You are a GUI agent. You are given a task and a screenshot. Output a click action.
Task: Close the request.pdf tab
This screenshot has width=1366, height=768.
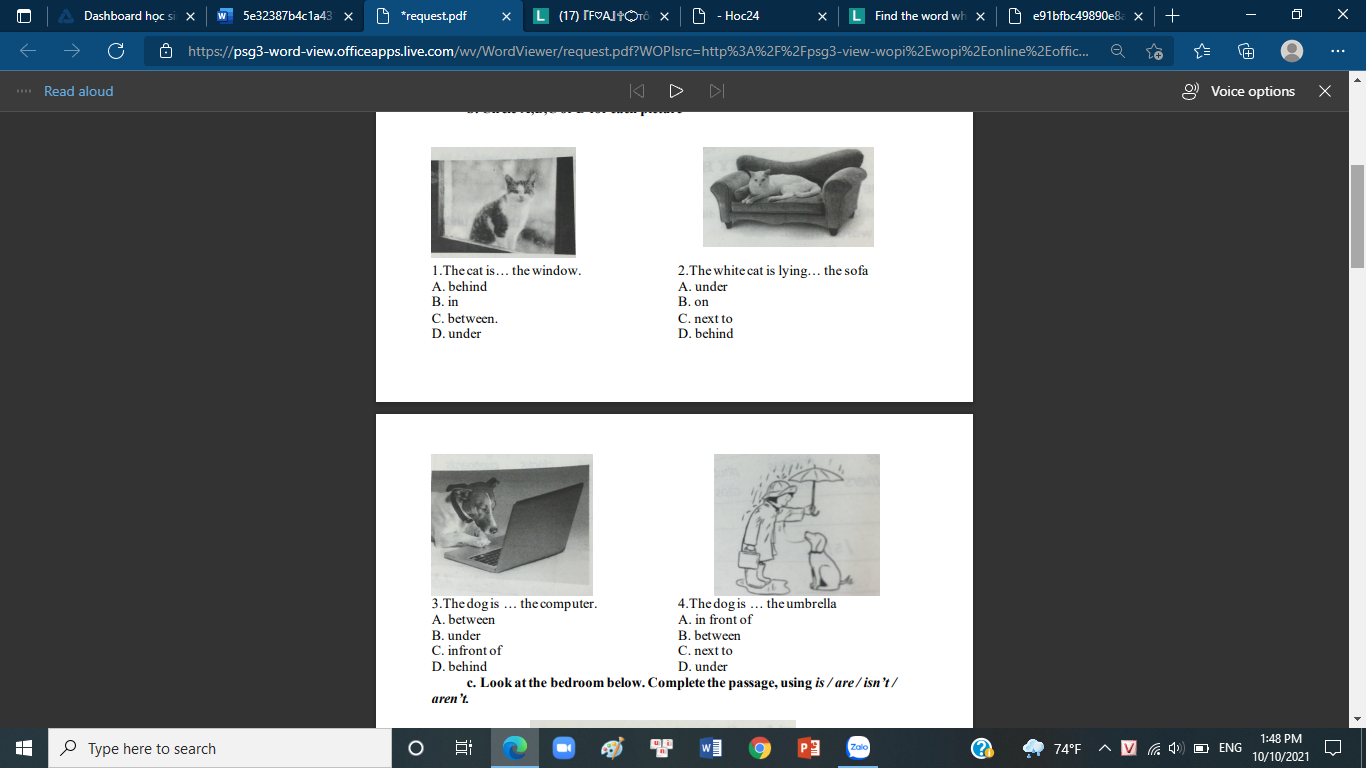click(x=506, y=16)
